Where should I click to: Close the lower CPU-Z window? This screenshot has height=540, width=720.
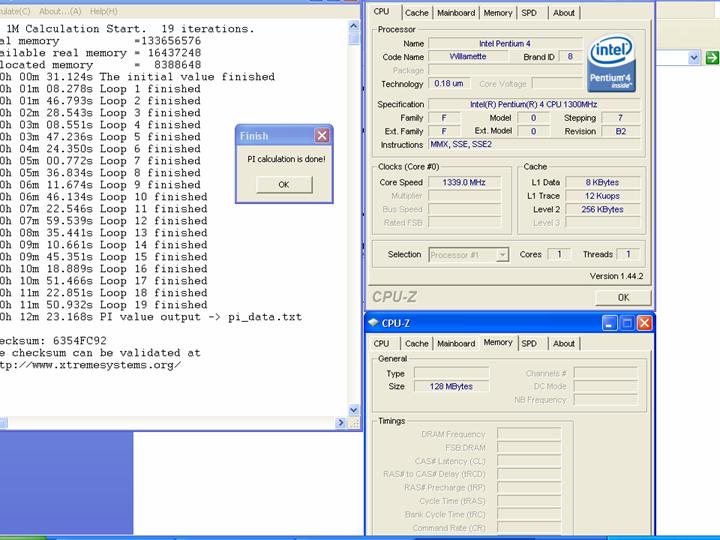(644, 324)
